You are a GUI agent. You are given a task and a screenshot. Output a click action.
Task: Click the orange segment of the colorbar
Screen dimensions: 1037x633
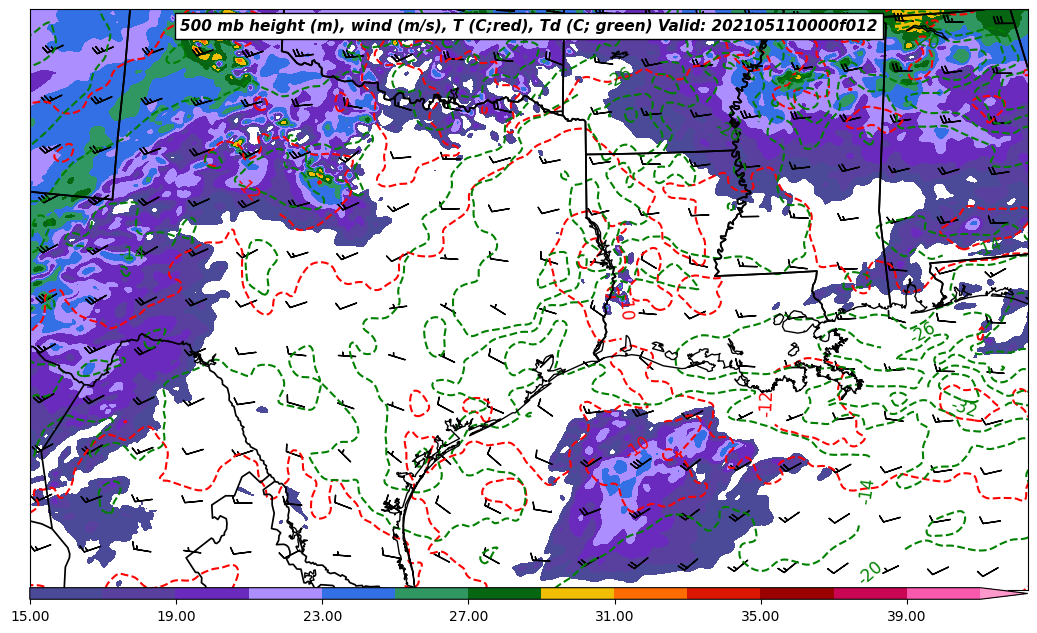coord(650,594)
